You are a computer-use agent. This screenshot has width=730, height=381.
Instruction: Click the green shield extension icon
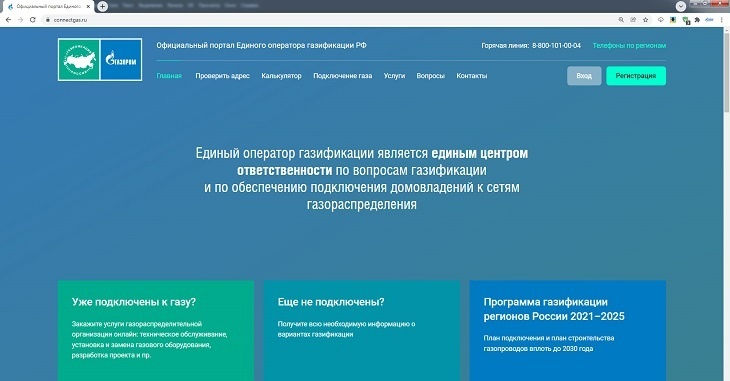tap(686, 20)
